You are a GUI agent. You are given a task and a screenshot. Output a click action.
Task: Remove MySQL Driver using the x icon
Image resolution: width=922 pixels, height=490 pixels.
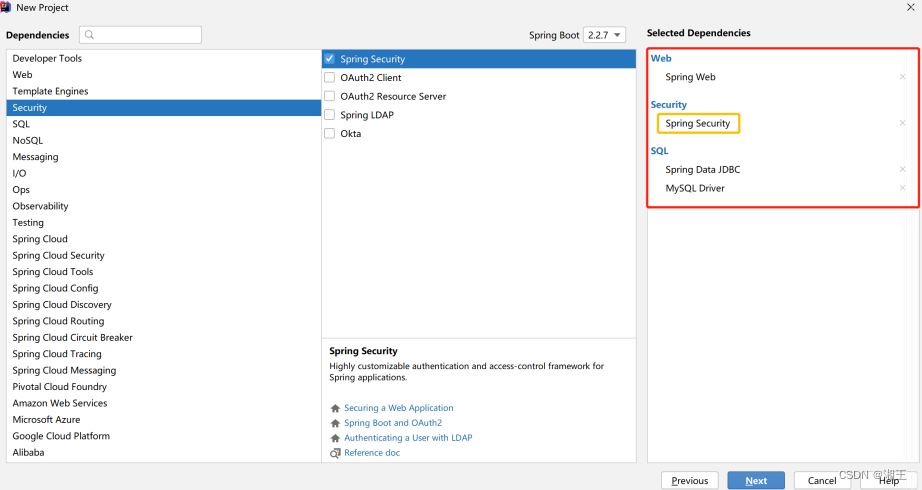(x=902, y=188)
